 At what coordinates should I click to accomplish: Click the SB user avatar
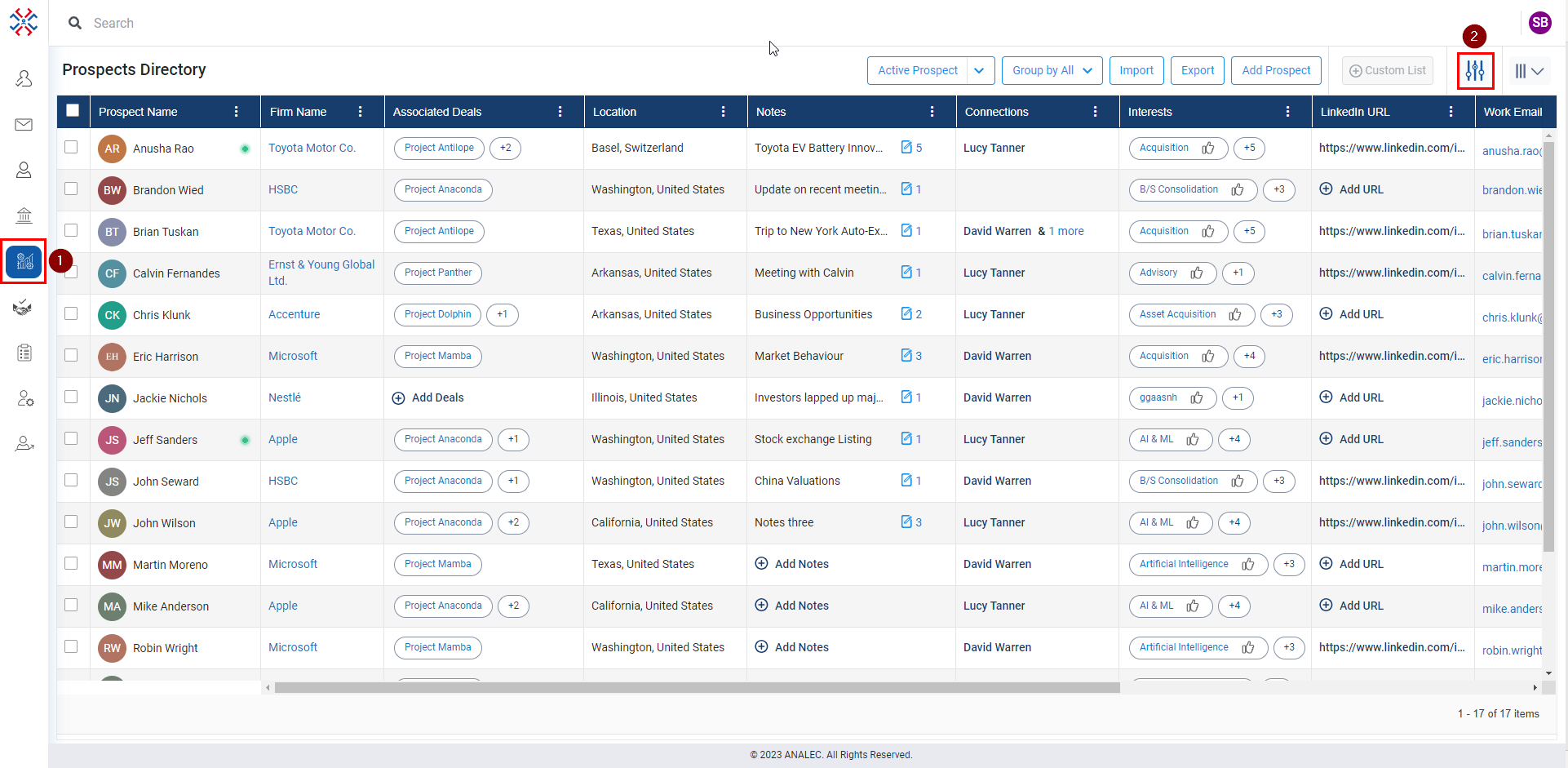pos(1540,23)
